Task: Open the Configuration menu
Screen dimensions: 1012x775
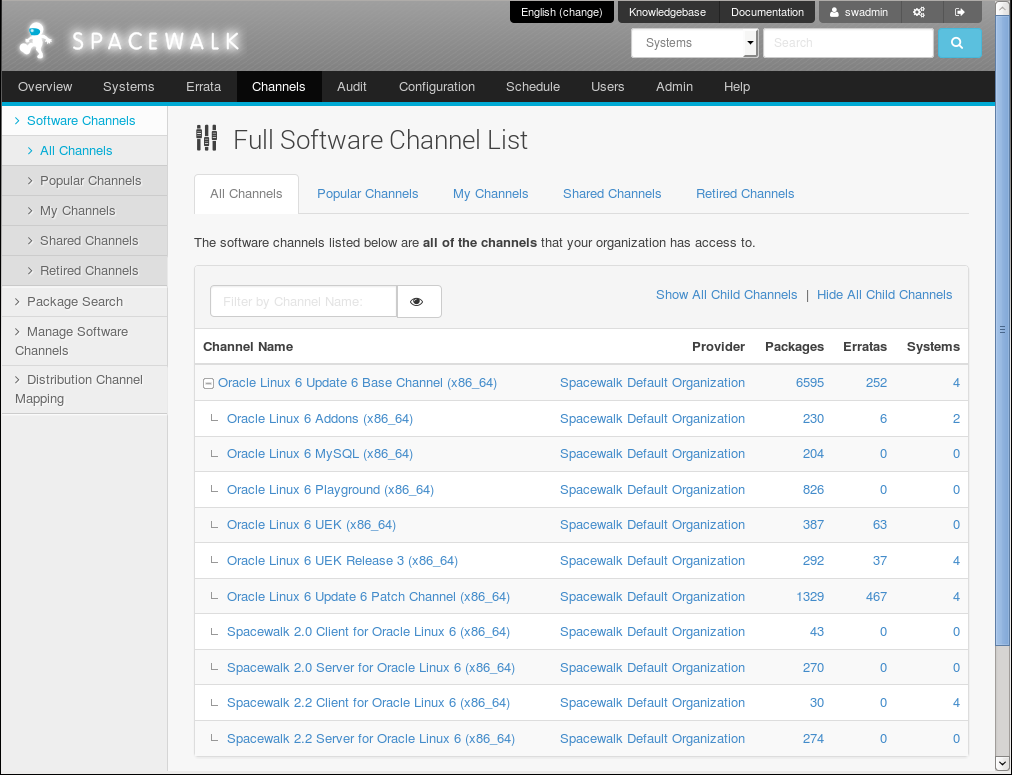Action: click(x=437, y=86)
